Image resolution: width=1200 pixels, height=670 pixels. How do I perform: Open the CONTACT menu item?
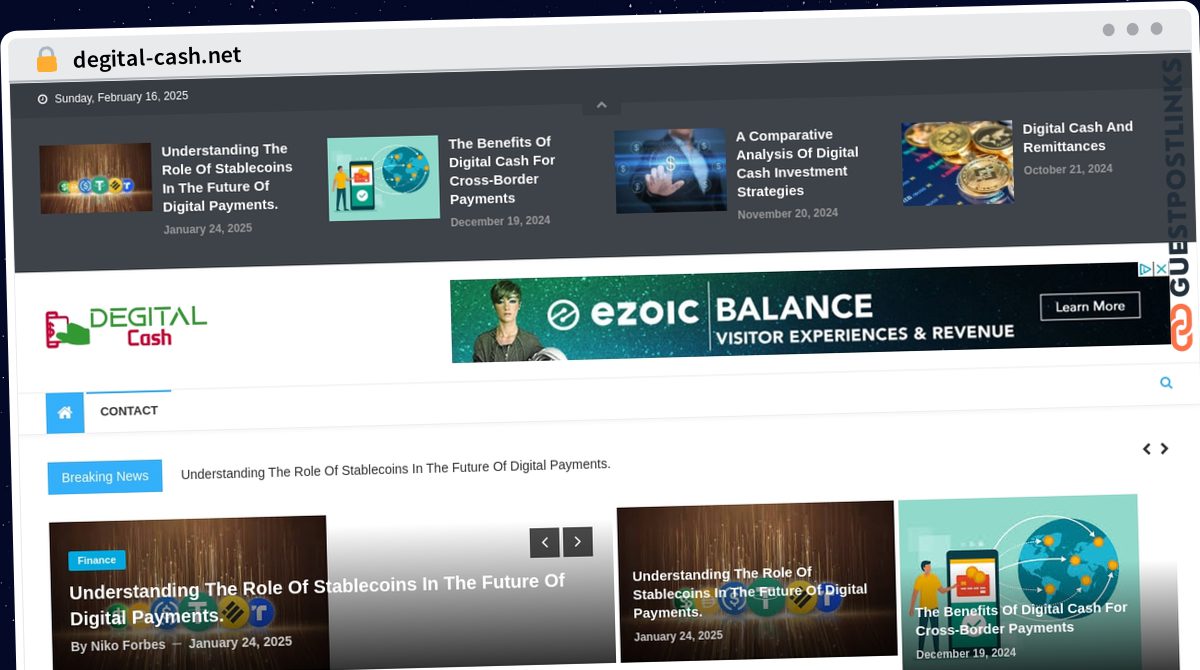coord(129,411)
